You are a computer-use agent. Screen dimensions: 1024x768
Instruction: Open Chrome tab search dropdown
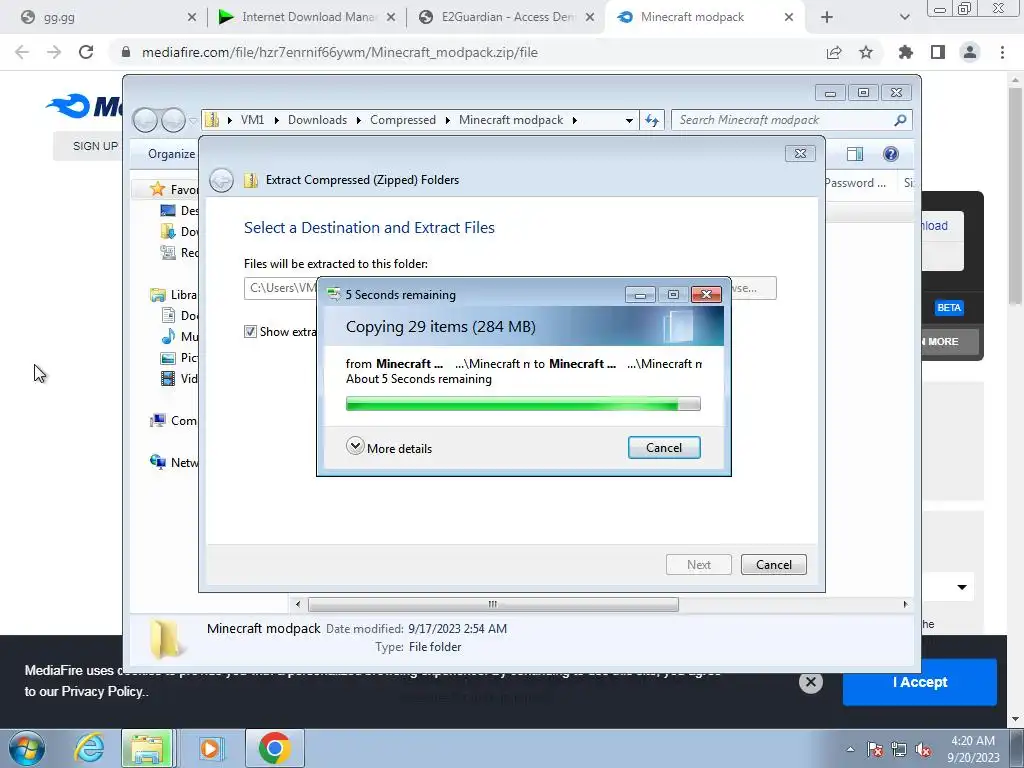904,17
